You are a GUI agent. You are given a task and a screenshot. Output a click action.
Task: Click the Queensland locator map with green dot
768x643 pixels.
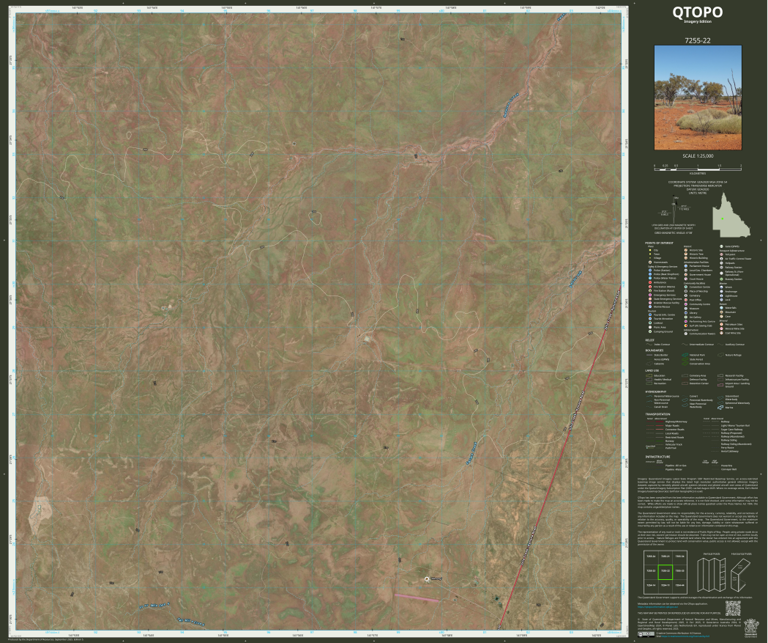click(731, 215)
